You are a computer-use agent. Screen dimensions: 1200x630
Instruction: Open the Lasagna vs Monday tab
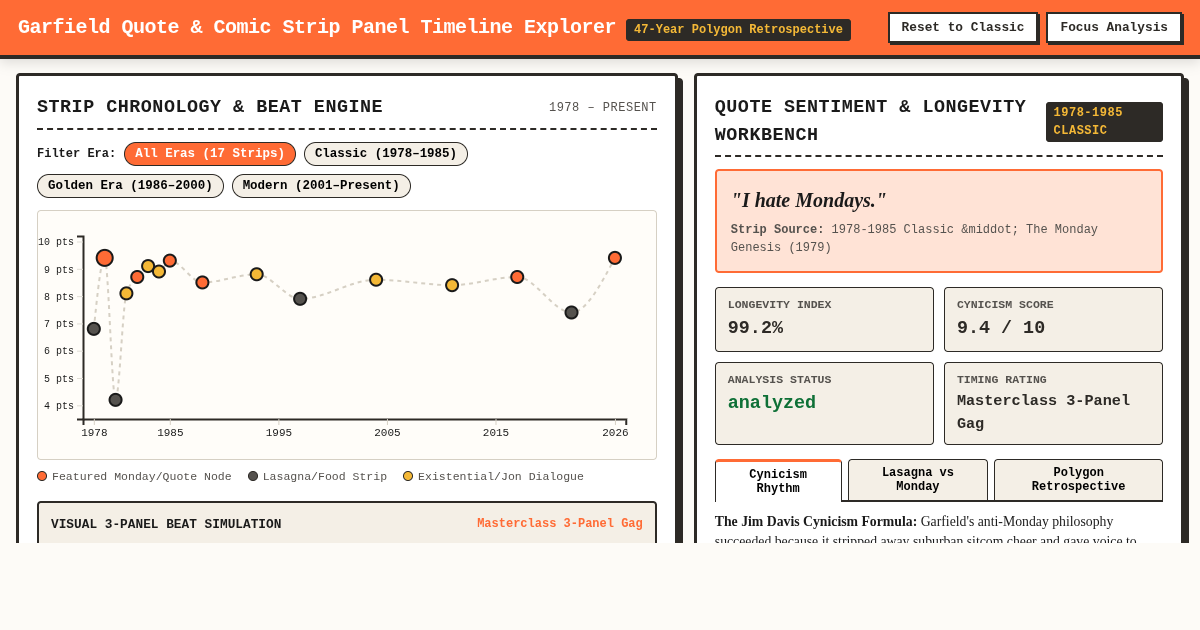pyautogui.click(x=918, y=480)
